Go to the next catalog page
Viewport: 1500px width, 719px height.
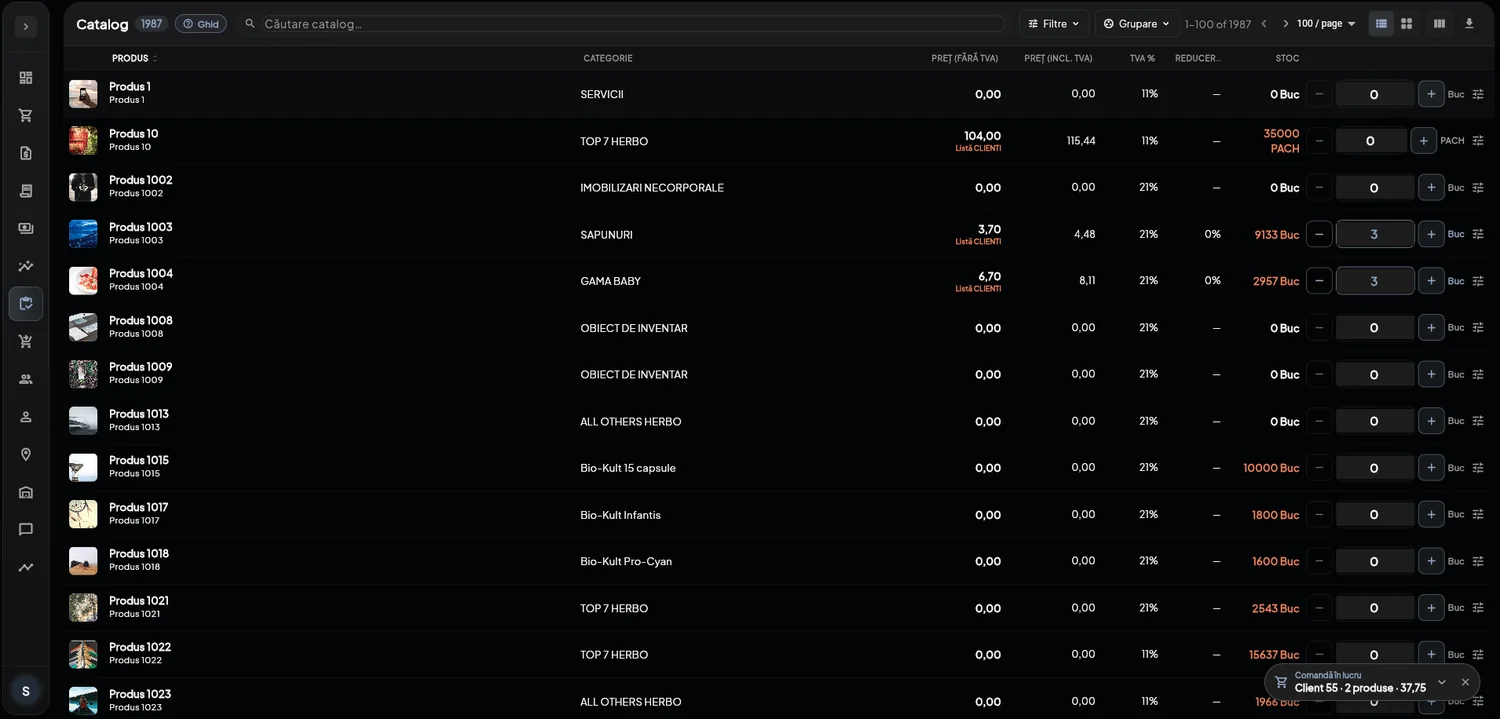(x=1285, y=23)
